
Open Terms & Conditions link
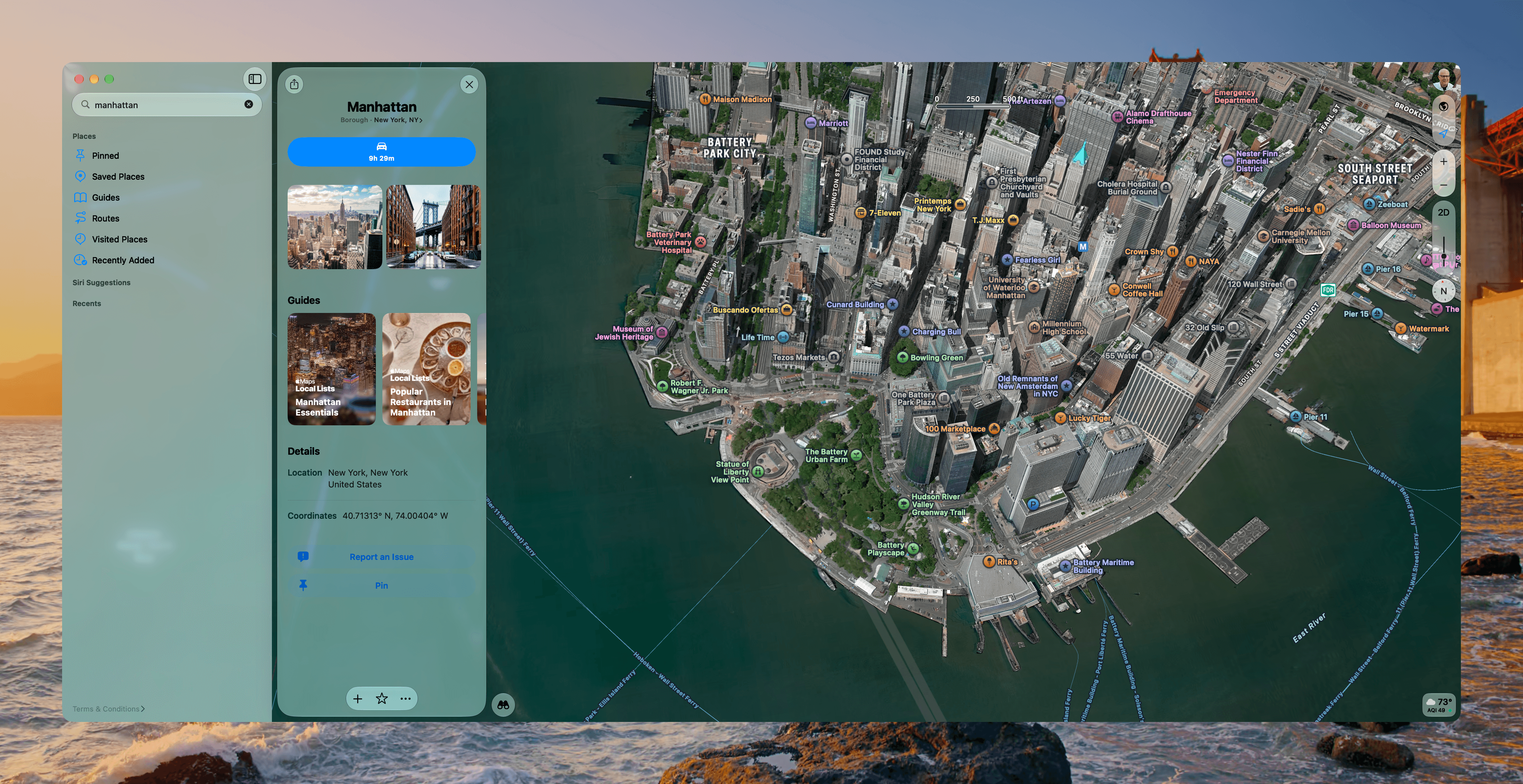[x=108, y=709]
